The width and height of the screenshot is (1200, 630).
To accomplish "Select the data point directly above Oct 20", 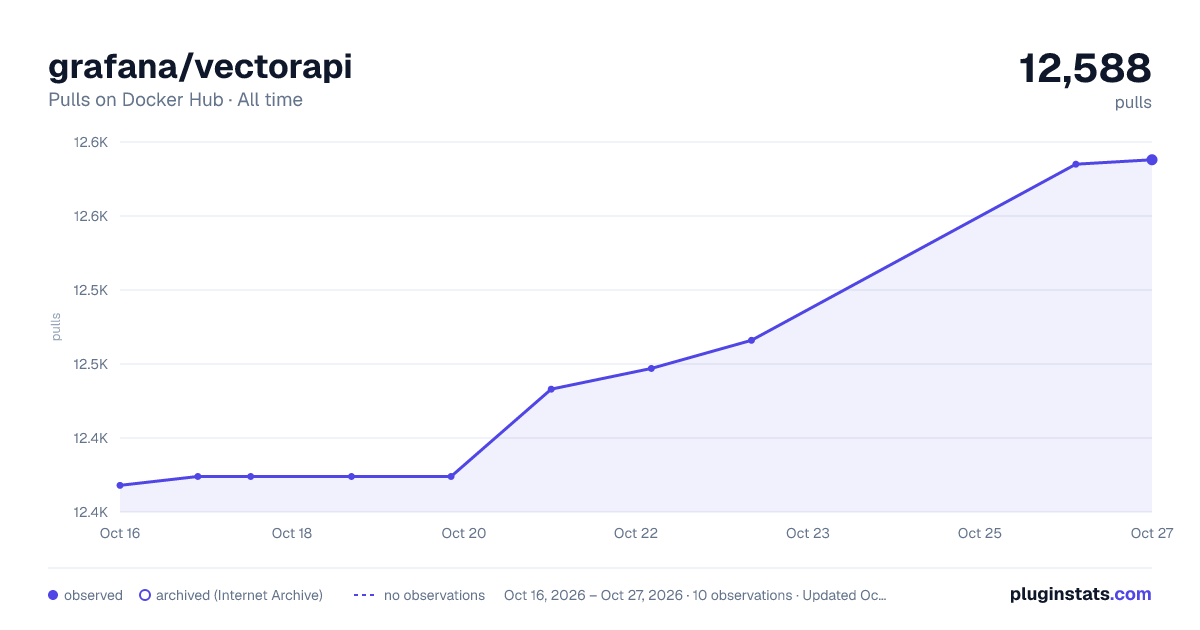I will (451, 476).
